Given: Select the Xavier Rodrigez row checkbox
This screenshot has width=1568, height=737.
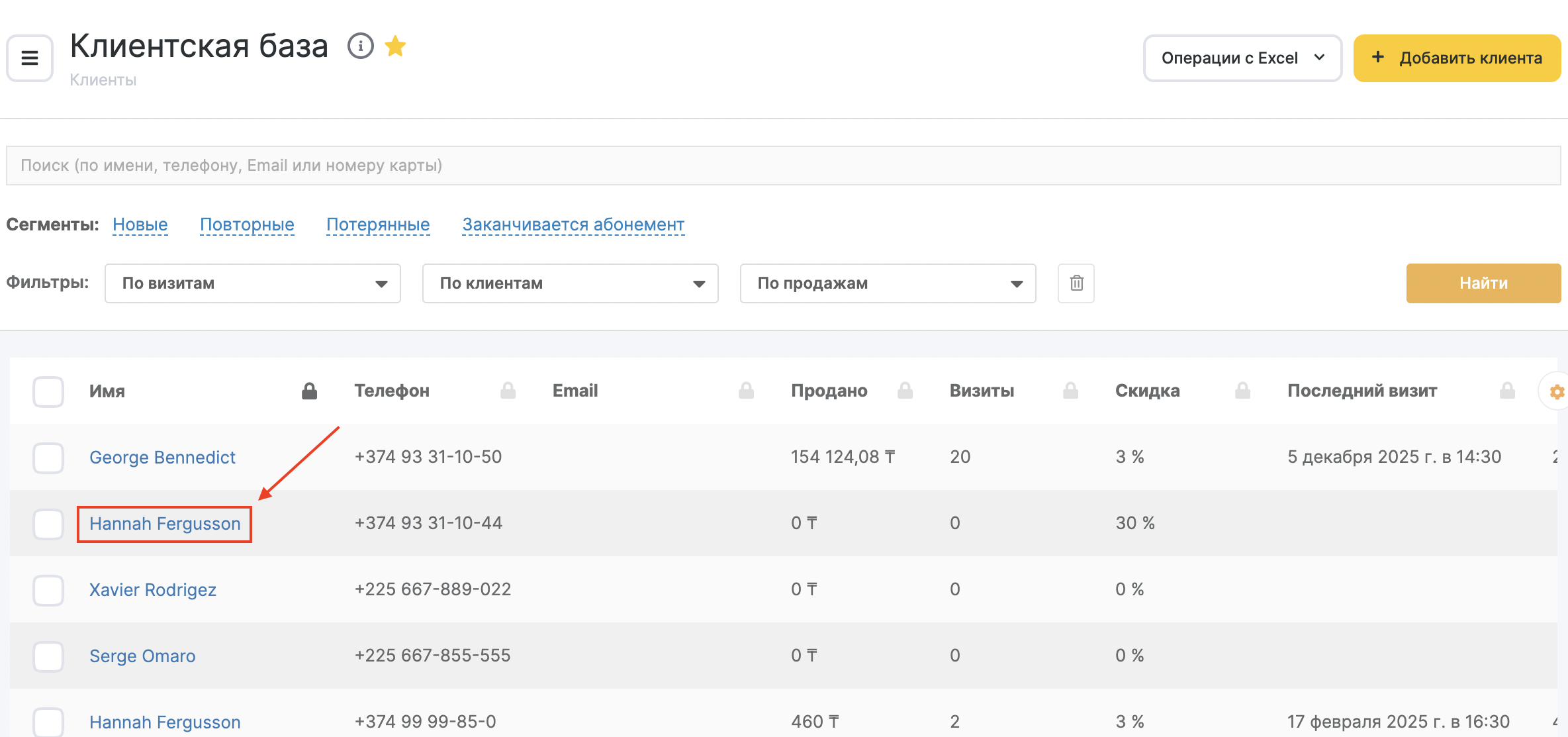Looking at the screenshot, I should [x=48, y=591].
